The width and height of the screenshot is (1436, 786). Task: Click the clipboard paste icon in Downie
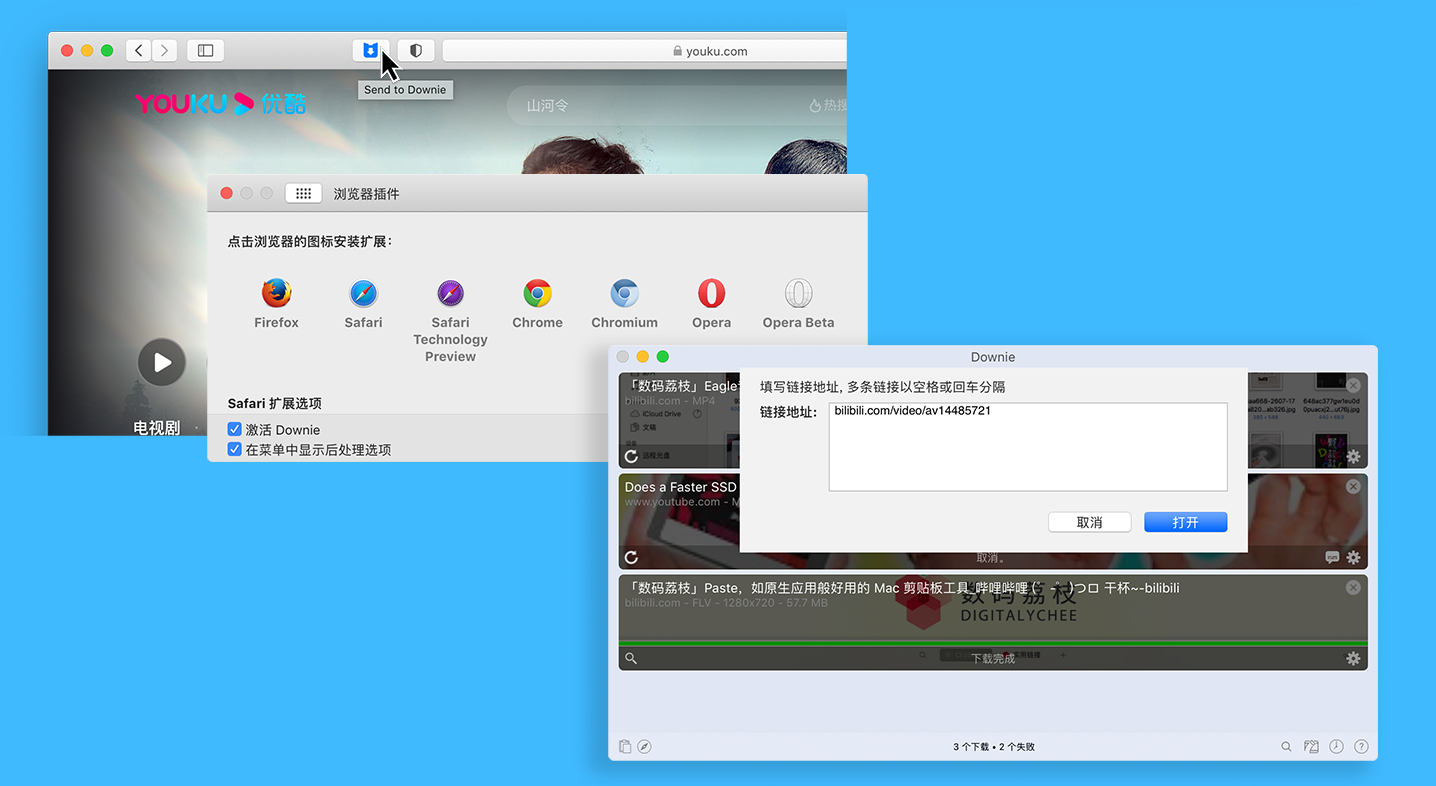pyautogui.click(x=625, y=746)
